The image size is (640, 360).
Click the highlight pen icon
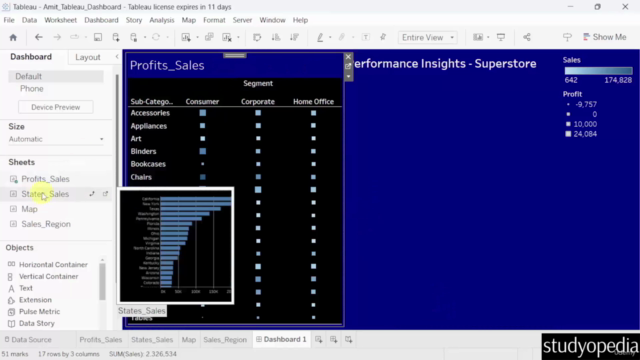pyautogui.click(x=320, y=38)
